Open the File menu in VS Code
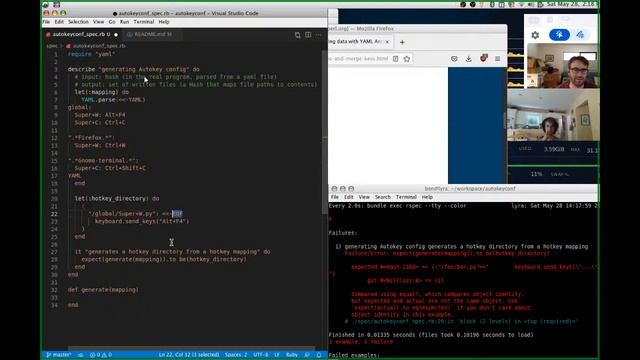 point(46,22)
